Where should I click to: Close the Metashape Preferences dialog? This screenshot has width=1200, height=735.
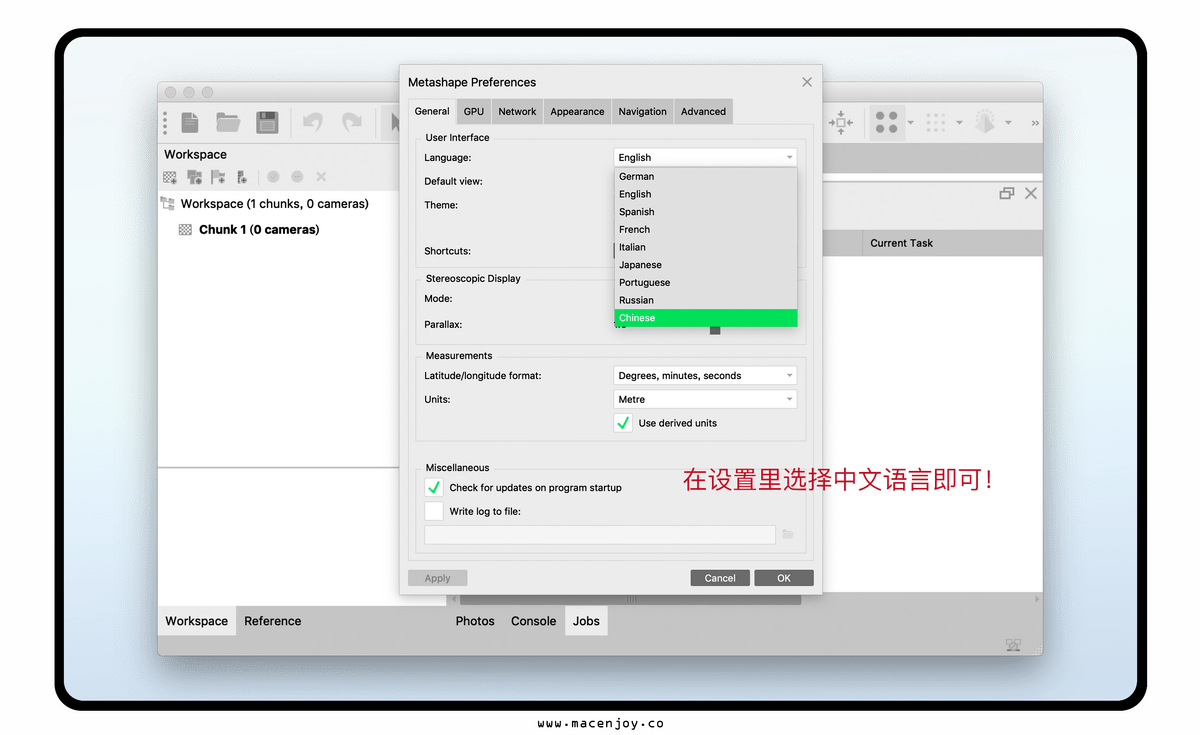tap(807, 82)
